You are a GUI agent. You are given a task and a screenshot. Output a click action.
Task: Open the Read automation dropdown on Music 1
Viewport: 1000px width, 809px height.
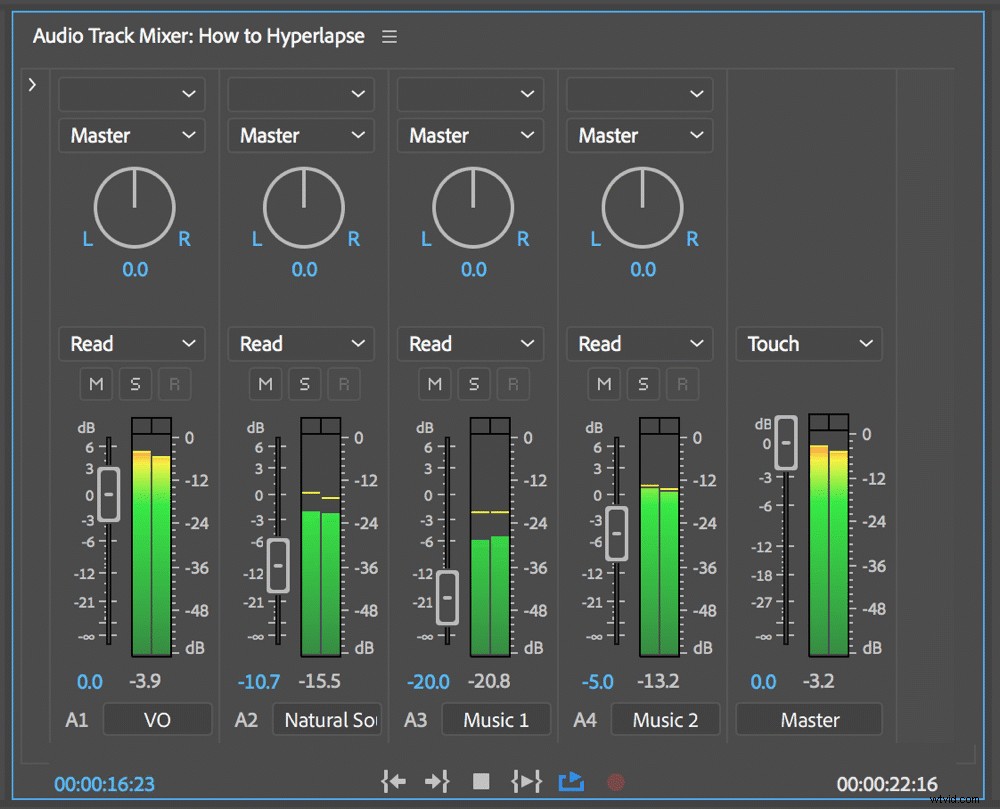pyautogui.click(x=470, y=344)
